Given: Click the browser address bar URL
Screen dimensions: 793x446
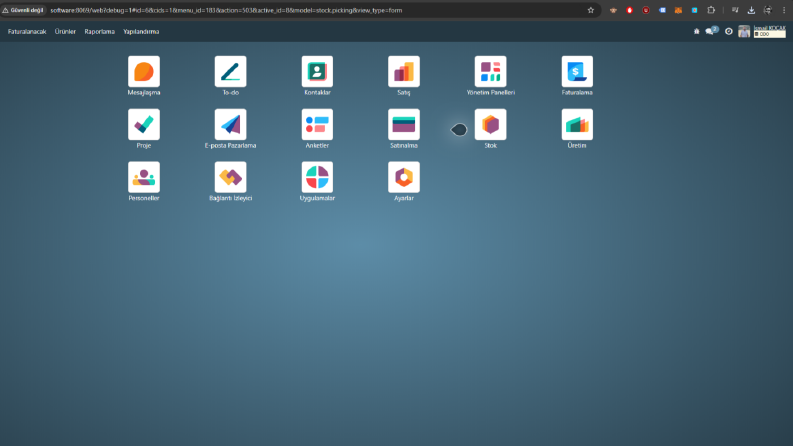Looking at the screenshot, I should [x=226, y=10].
